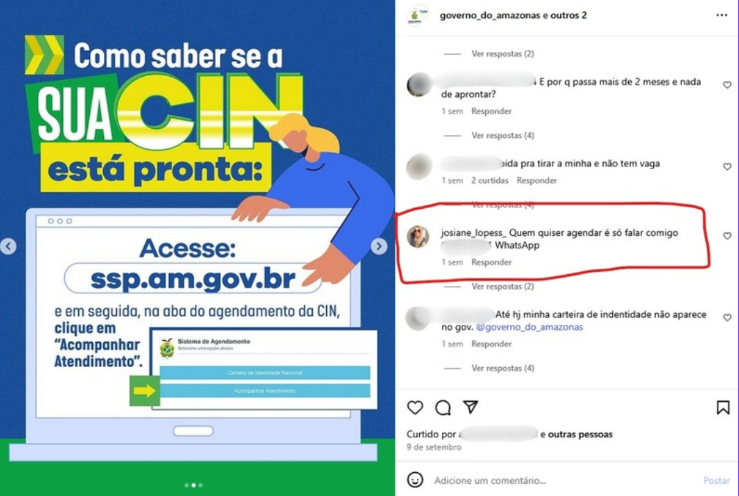Open governo_do_amazonas profile from header
This screenshot has height=496, width=739.
pos(490,15)
